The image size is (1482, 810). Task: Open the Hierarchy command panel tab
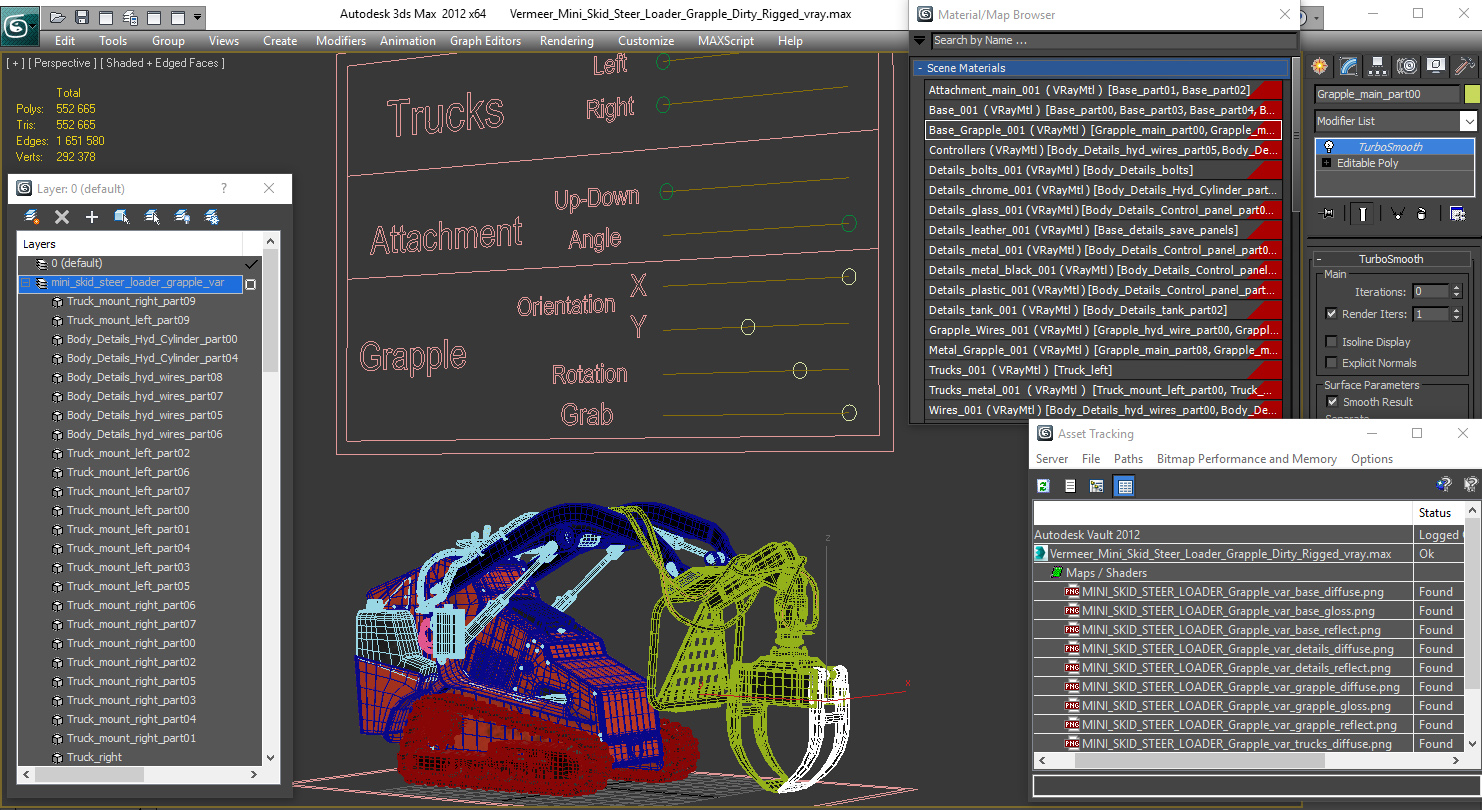point(1378,66)
